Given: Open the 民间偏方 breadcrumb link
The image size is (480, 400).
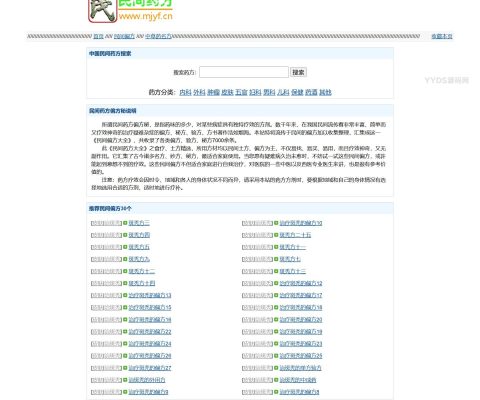Looking at the screenshot, I should (124, 36).
